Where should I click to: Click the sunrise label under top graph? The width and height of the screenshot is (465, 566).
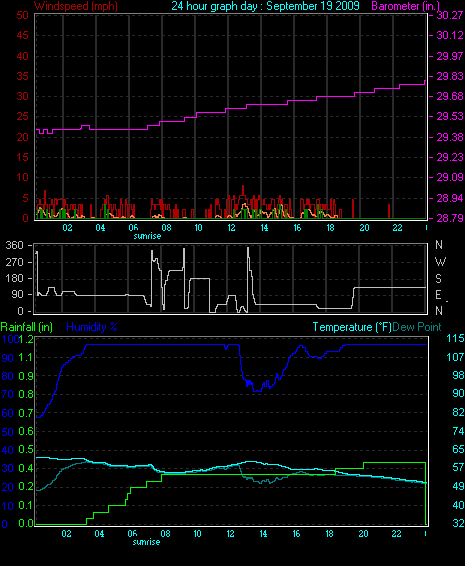[x=147, y=236]
